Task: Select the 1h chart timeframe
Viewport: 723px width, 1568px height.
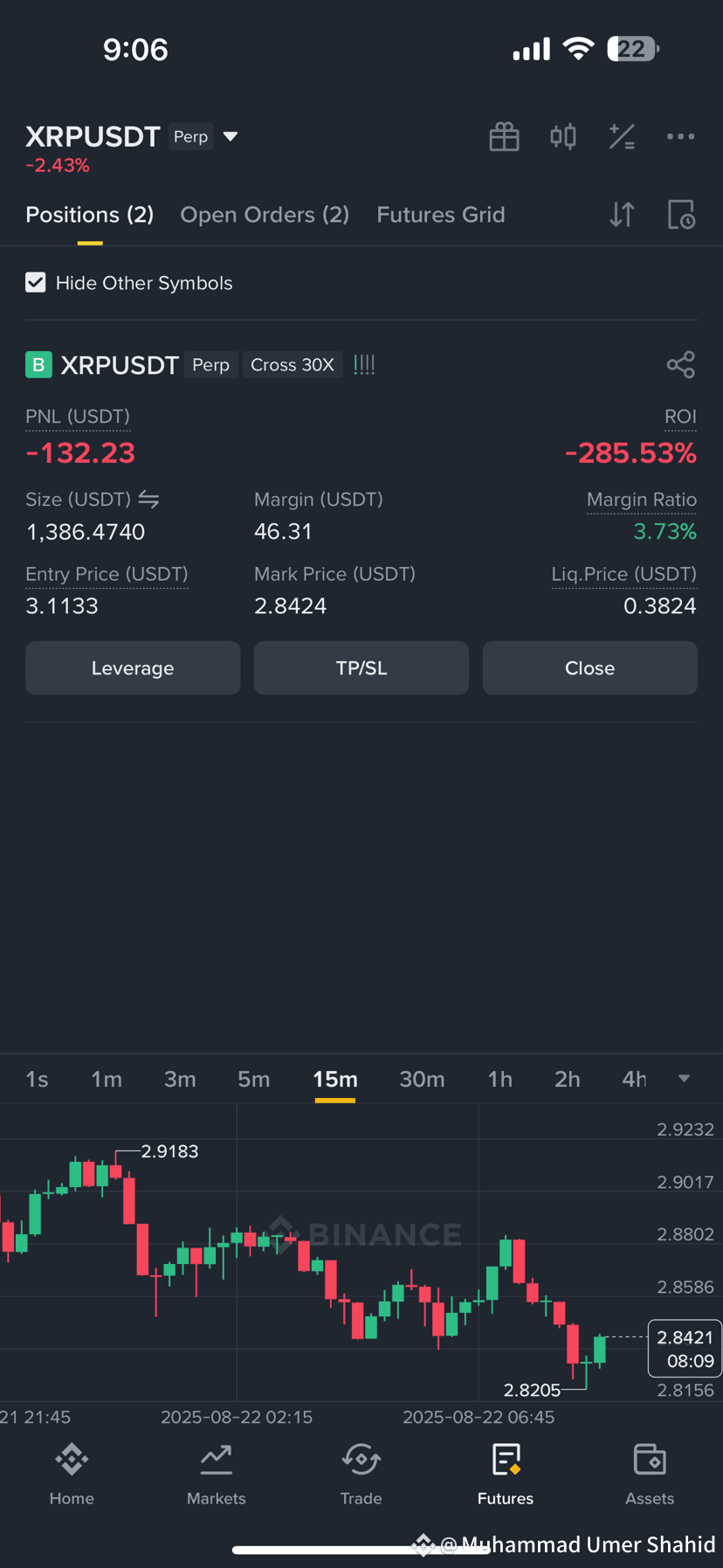Action: tap(500, 1080)
